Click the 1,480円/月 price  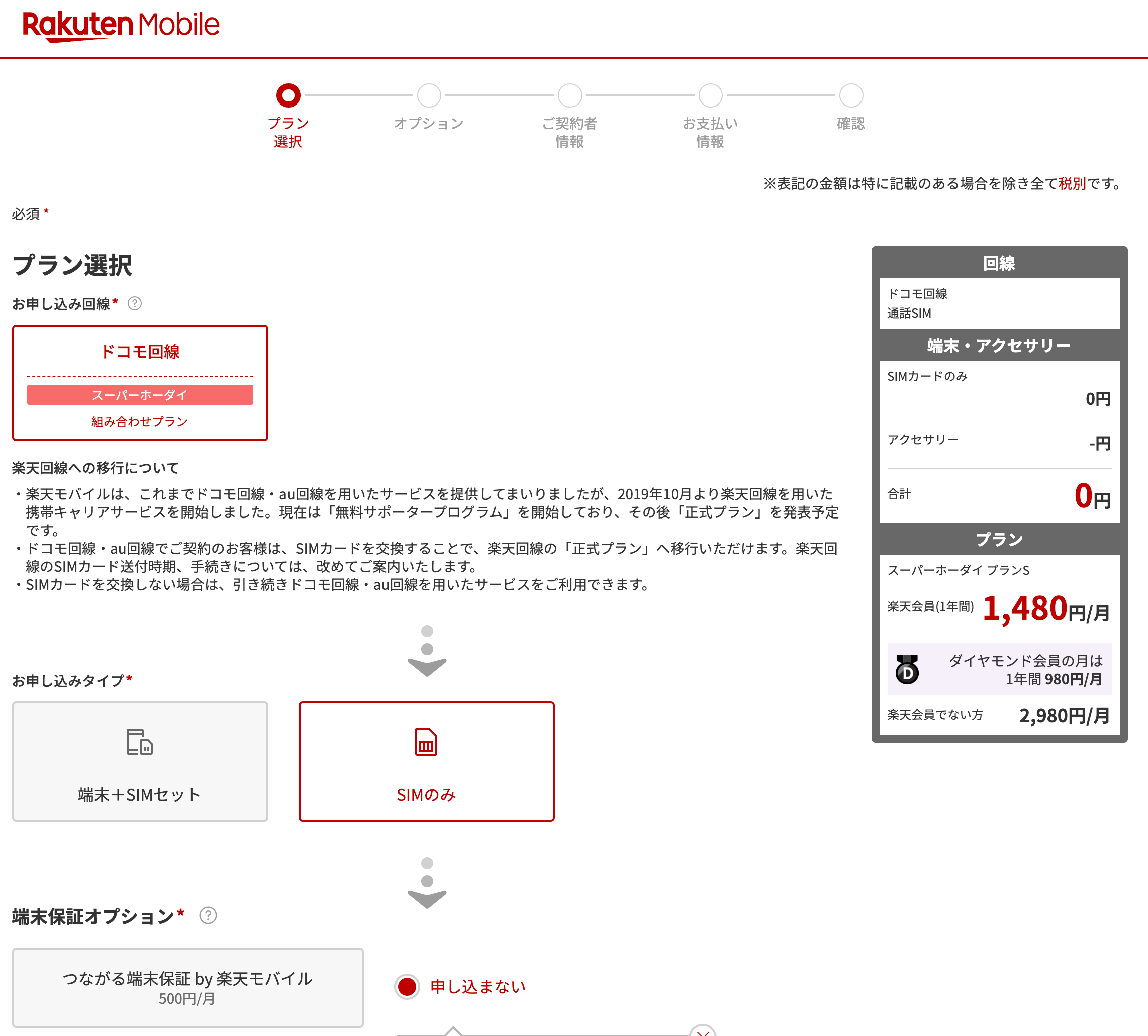point(1046,609)
